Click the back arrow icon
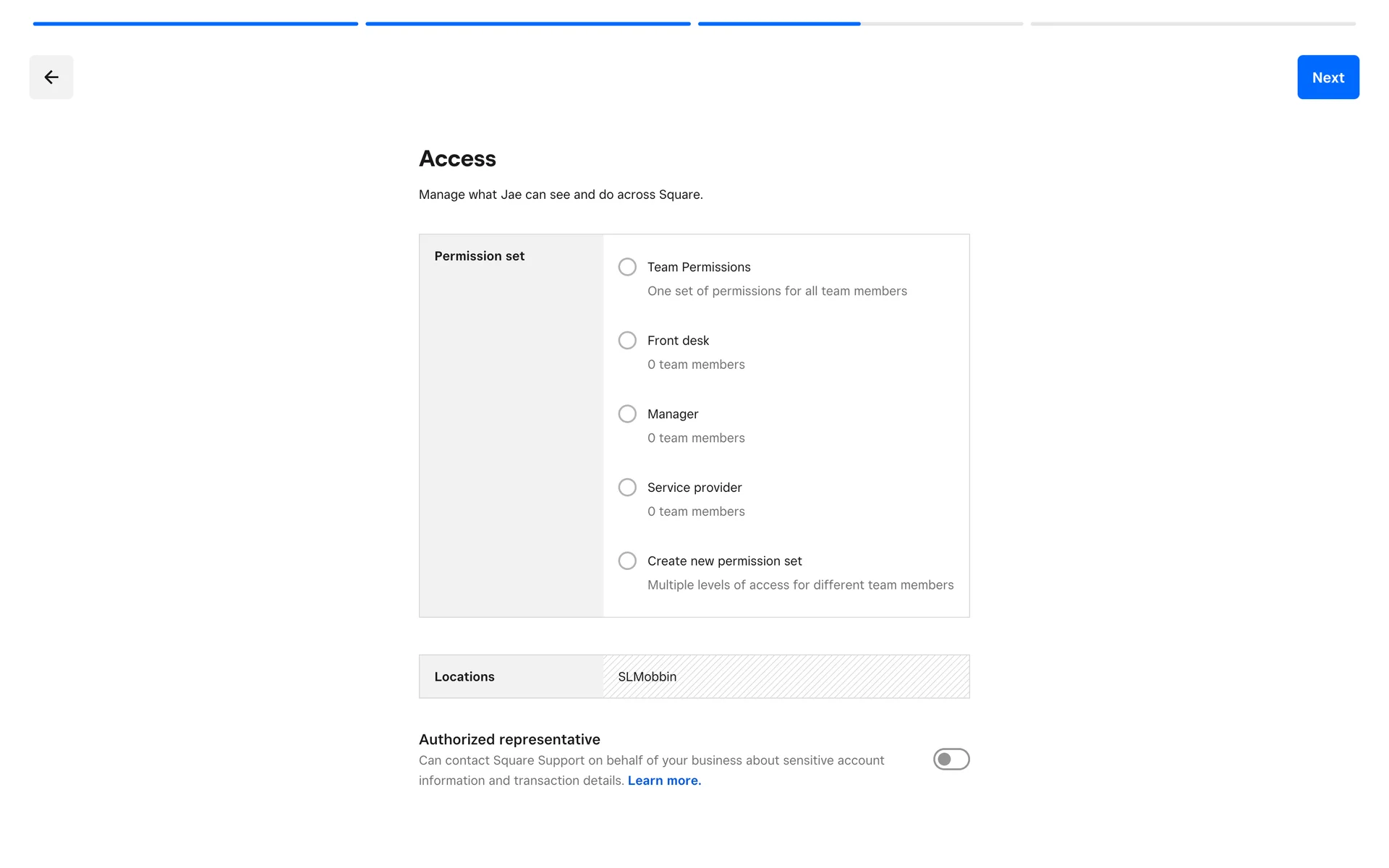This screenshot has height=868, width=1389. click(x=51, y=77)
